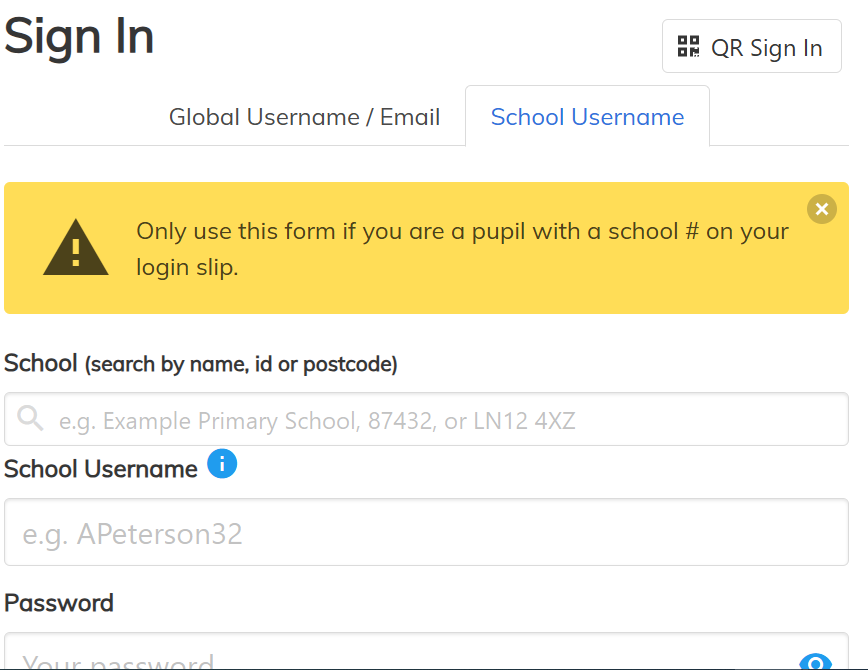The image size is (868, 670).
Task: Switch to Global Username / Email tab
Action: tap(304, 117)
